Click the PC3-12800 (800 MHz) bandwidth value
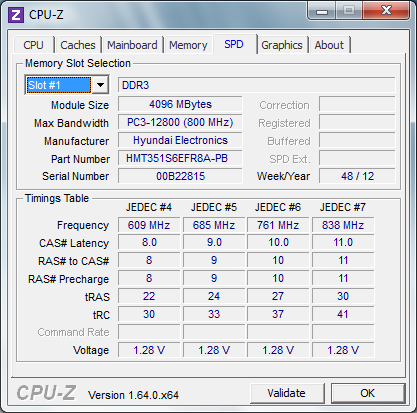 click(x=180, y=122)
